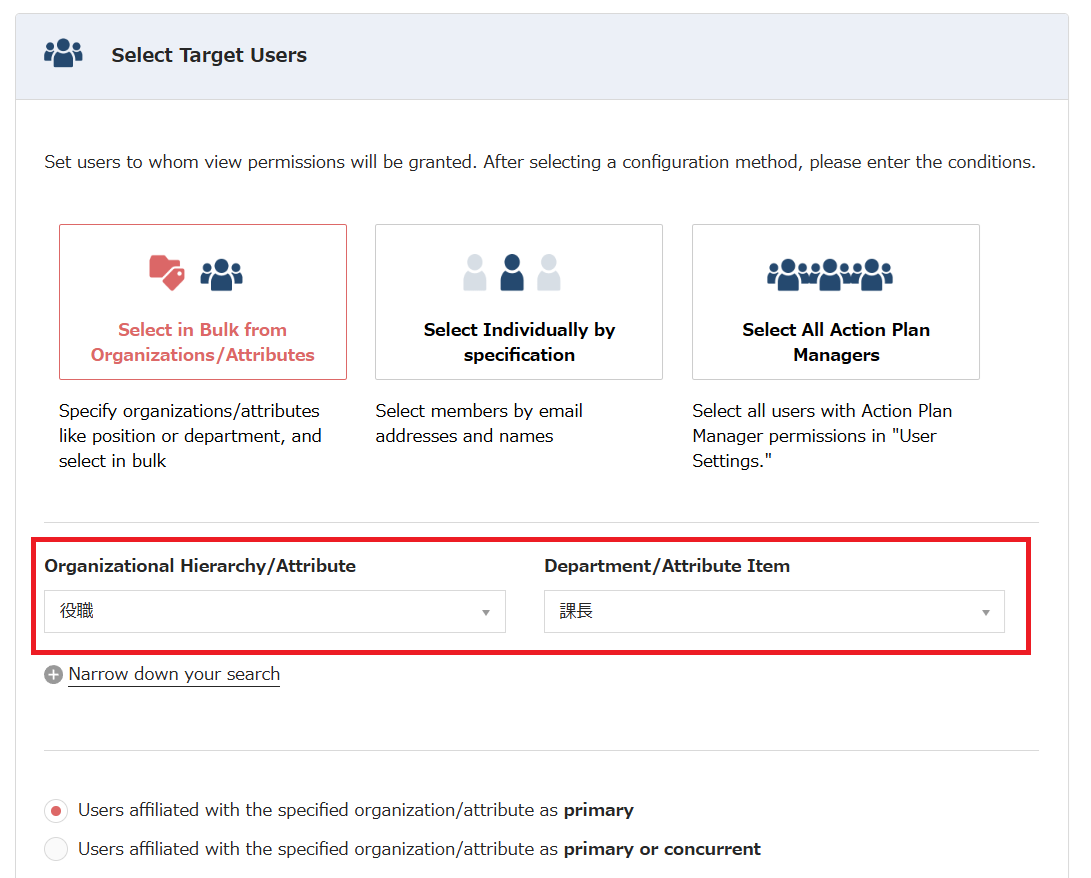1091x878 pixels.
Task: Click the plus icon beside Narrow down
Action: (54, 675)
